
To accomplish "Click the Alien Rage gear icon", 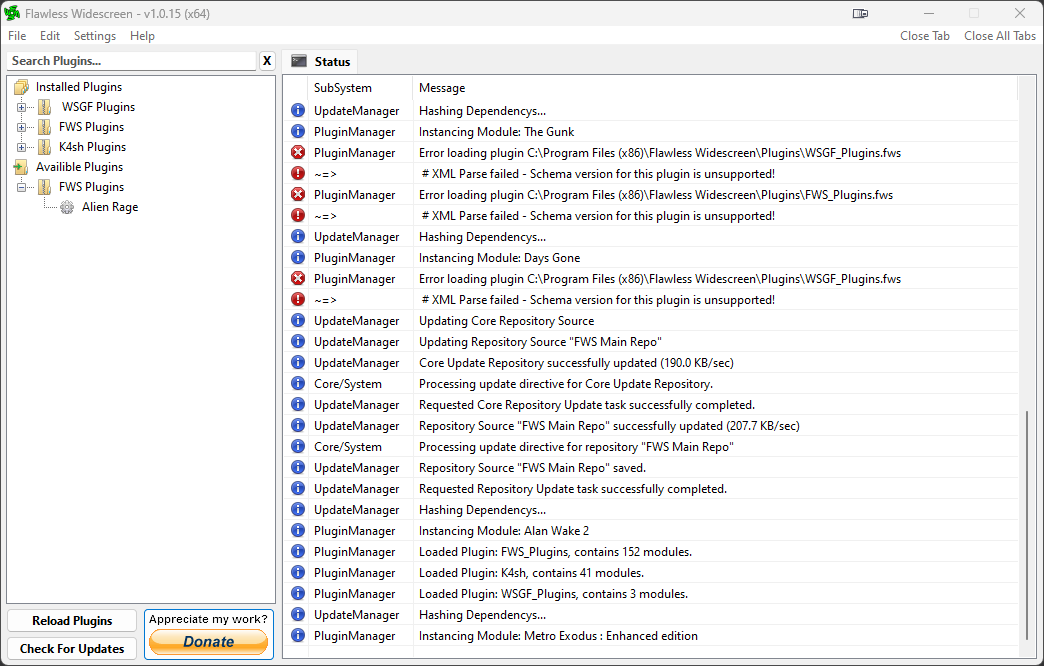I will (x=67, y=207).
